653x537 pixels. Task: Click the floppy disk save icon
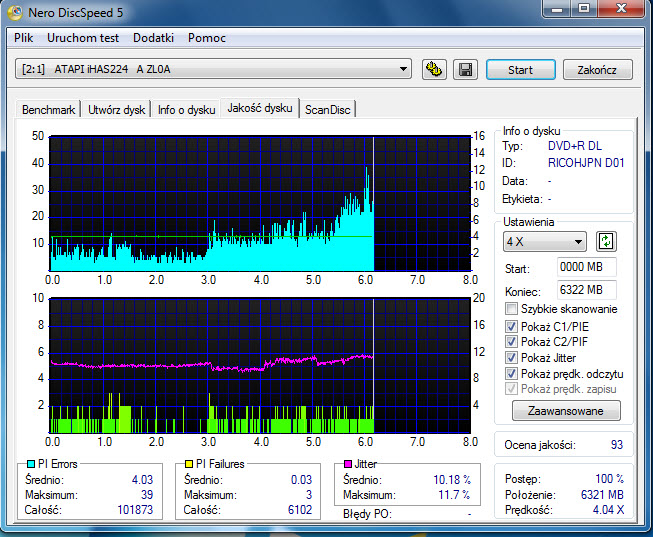pyautogui.click(x=465, y=69)
